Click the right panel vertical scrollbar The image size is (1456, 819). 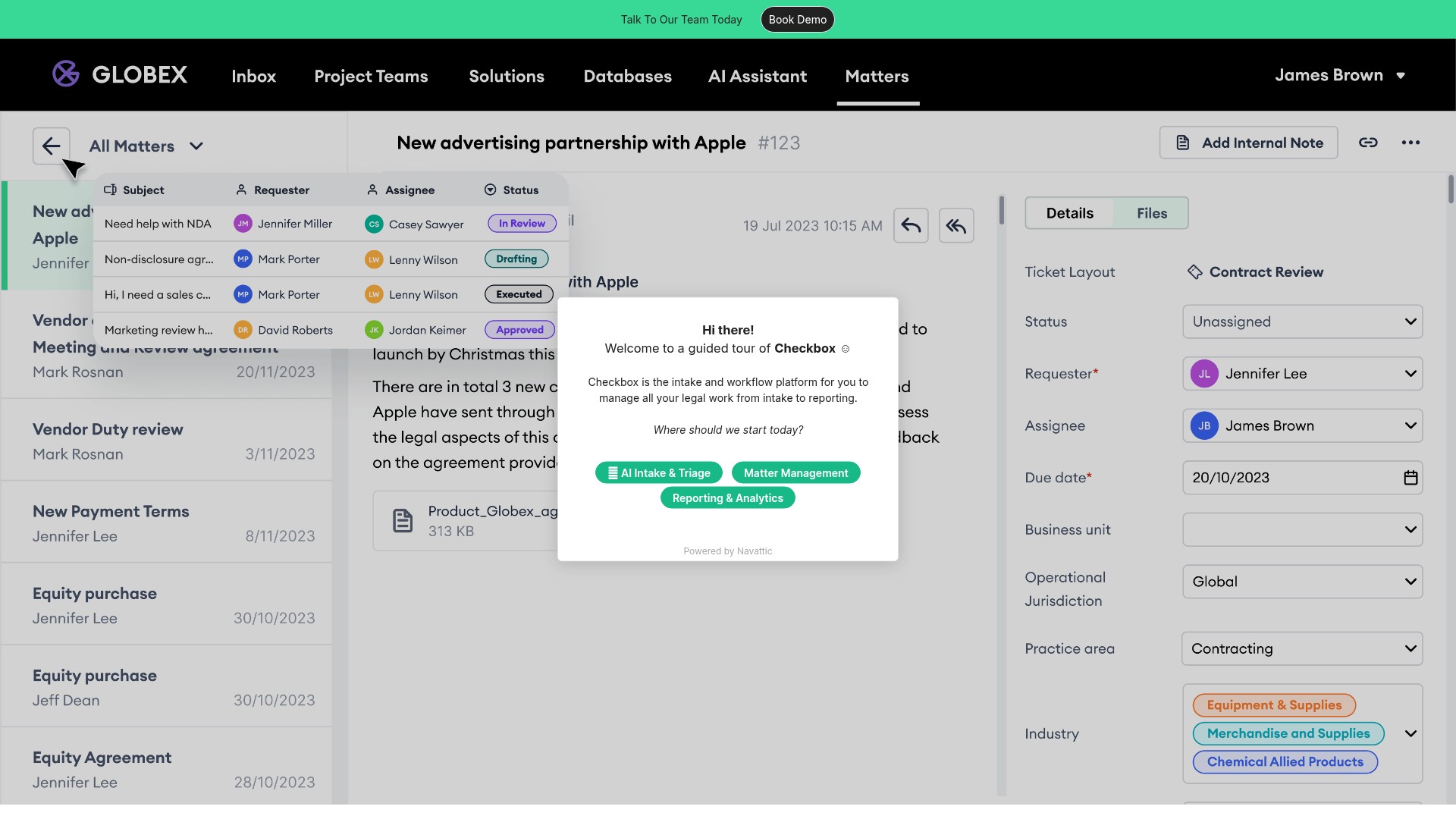point(1451,190)
